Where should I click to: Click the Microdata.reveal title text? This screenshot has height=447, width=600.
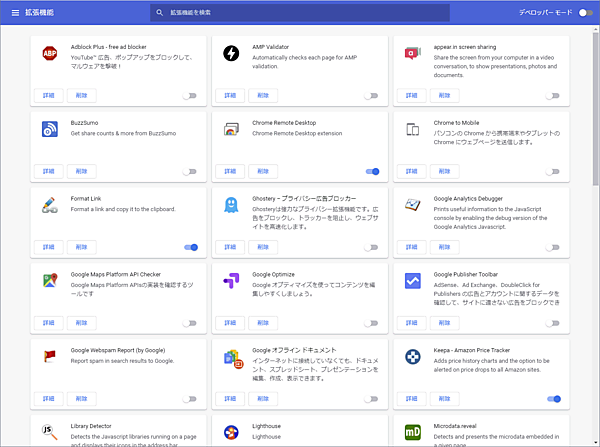[455, 426]
